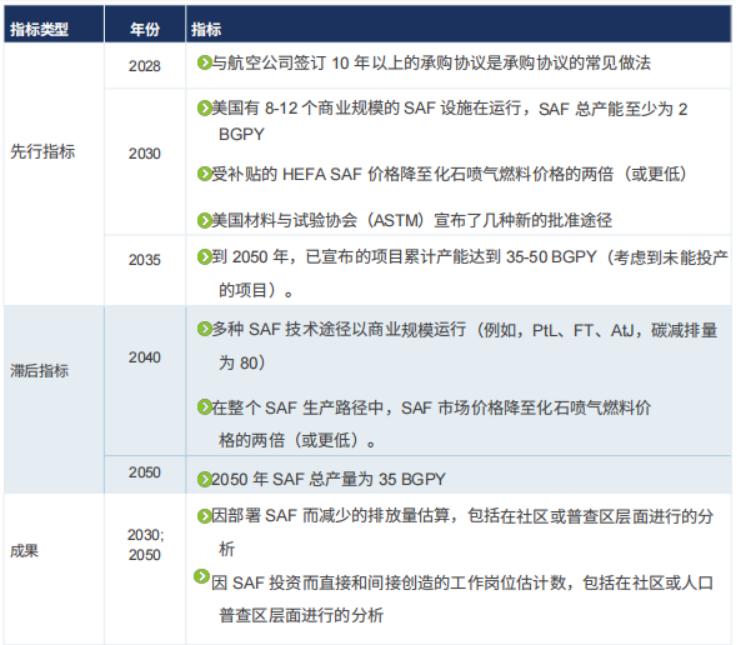Click the continuation line 的项目）。
Viewport: 737px width, 645px height.
(x=256, y=290)
